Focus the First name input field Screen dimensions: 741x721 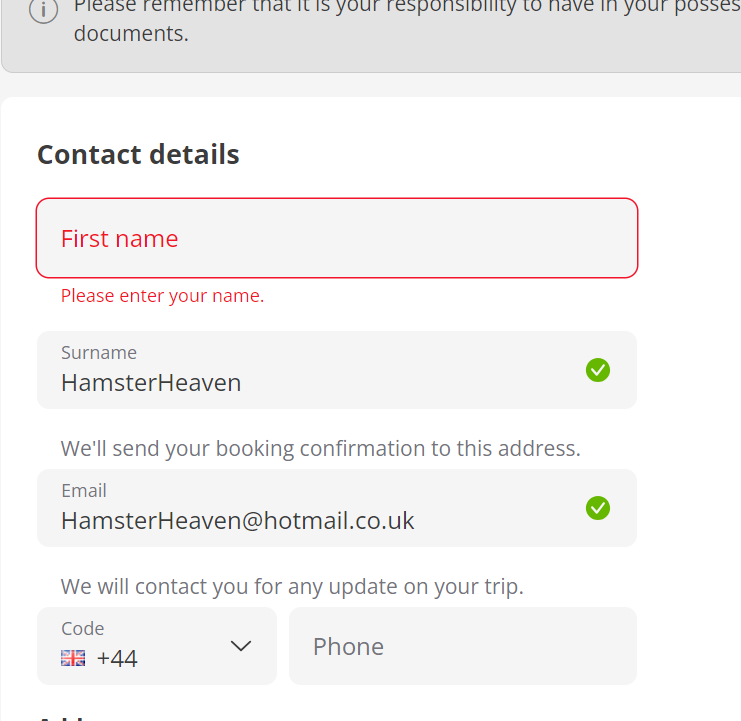[x=337, y=238]
